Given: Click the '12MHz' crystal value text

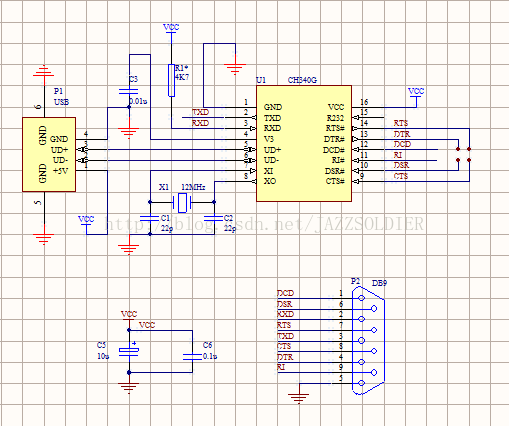Looking at the screenshot, I should [x=193, y=187].
